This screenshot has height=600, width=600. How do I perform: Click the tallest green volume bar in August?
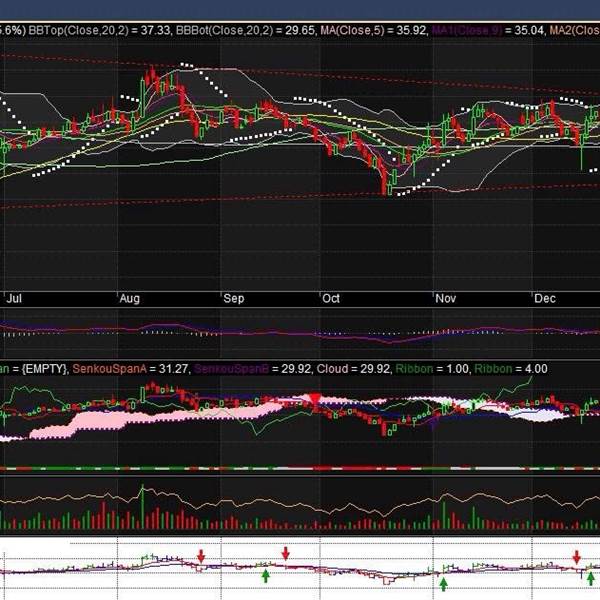142,507
